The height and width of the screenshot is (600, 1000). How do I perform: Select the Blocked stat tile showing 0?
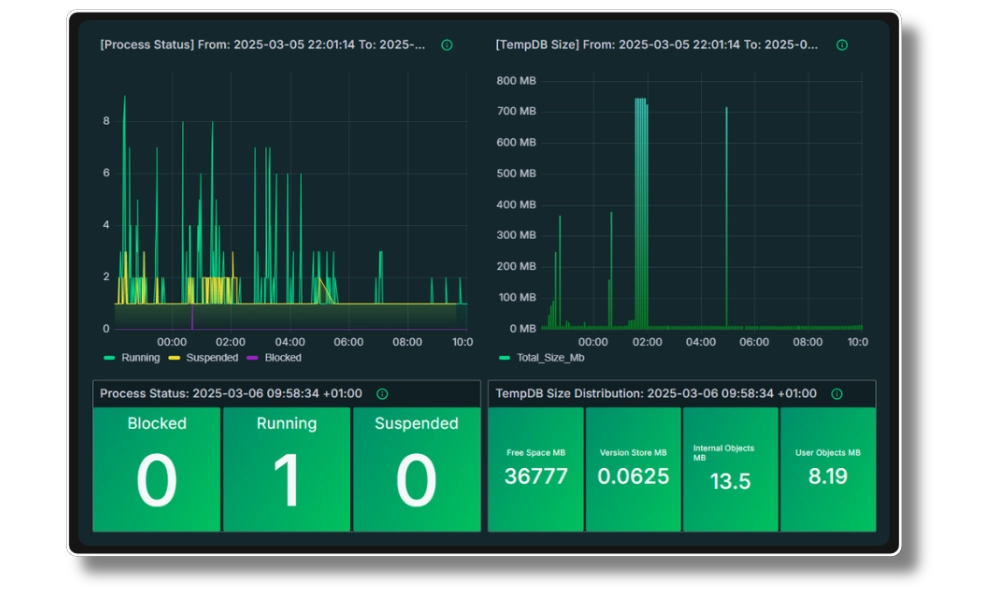point(157,469)
